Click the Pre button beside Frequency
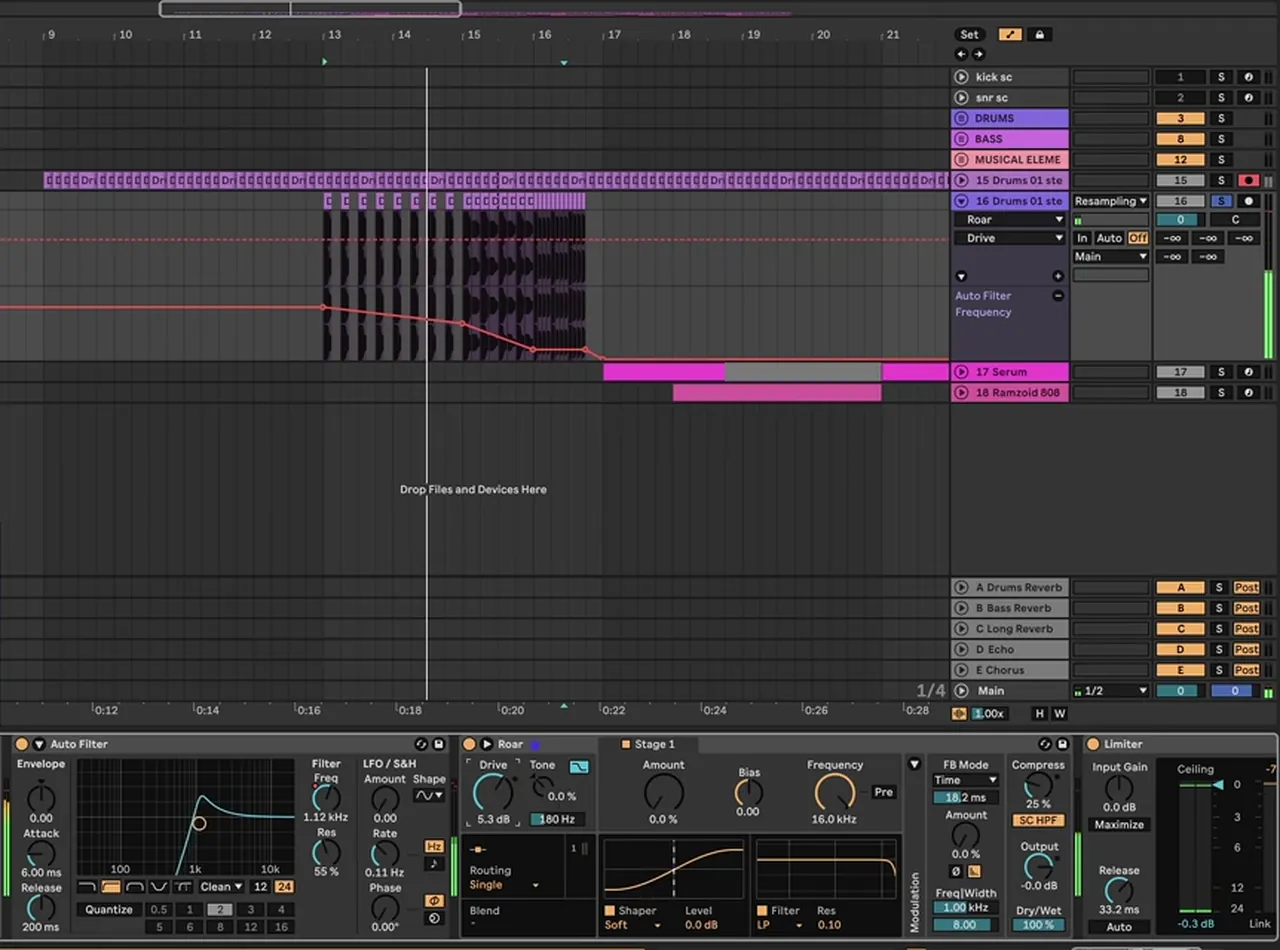This screenshot has height=950, width=1280. pyautogui.click(x=883, y=792)
